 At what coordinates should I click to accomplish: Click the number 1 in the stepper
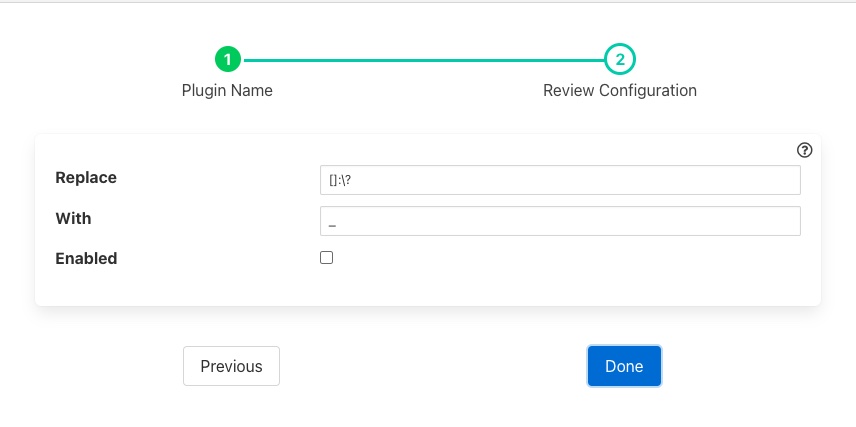pos(227,60)
